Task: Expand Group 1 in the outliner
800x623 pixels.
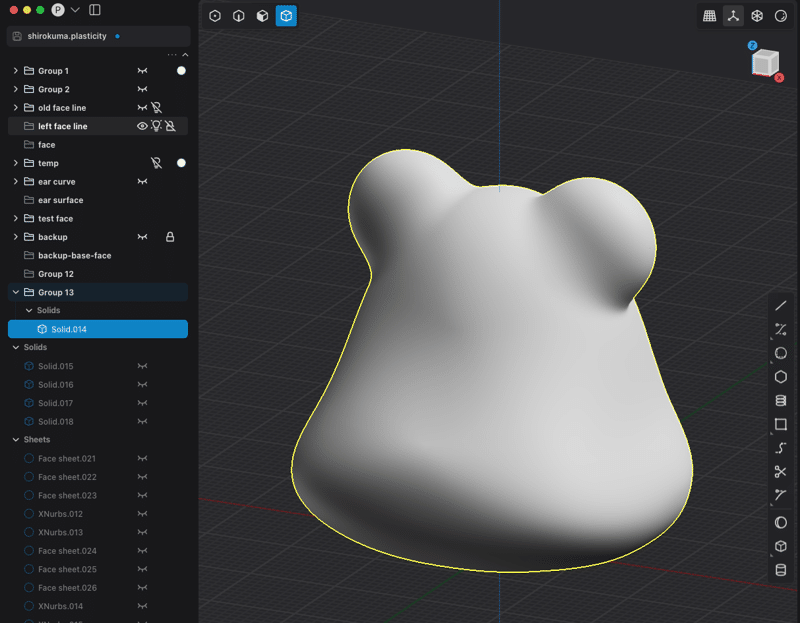Action: pos(15,70)
